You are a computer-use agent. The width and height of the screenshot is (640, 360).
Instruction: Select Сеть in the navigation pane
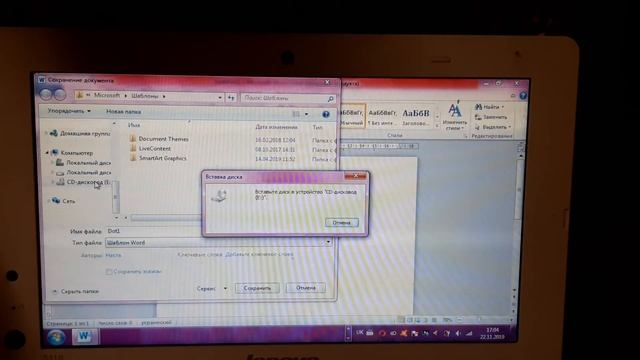coord(69,201)
